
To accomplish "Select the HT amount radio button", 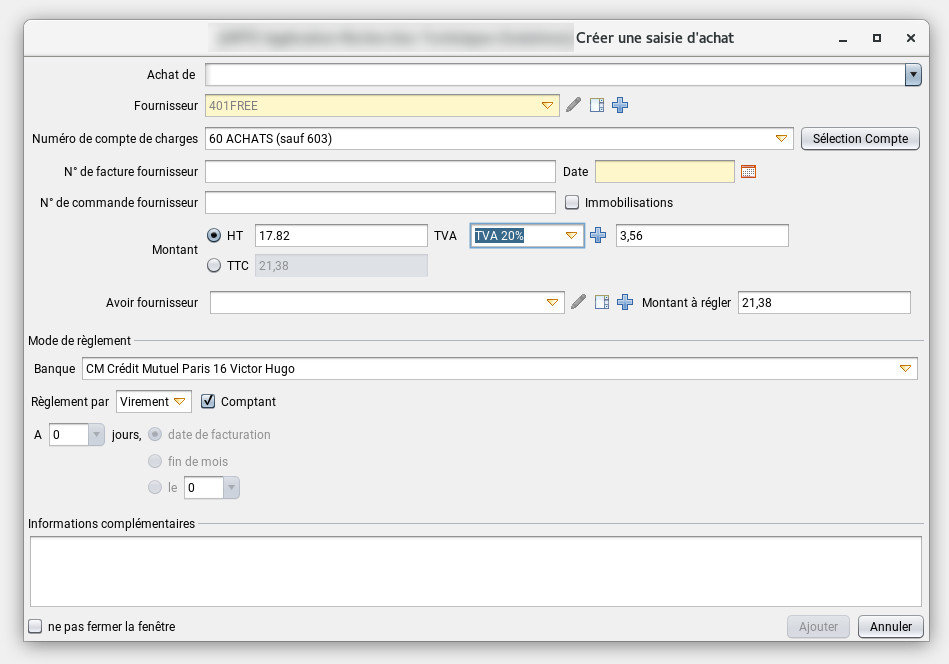I will tap(214, 236).
